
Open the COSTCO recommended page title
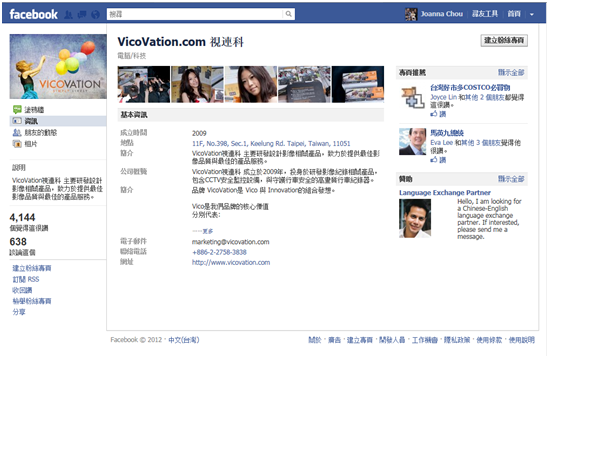click(470, 88)
